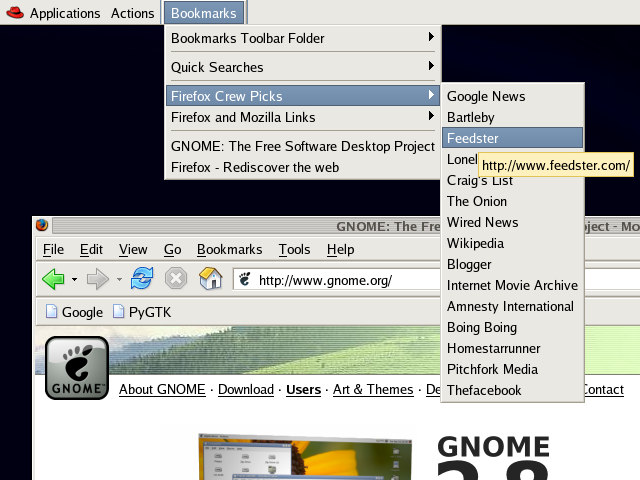Click the green Back arrow button
The image size is (640, 480).
[53, 279]
